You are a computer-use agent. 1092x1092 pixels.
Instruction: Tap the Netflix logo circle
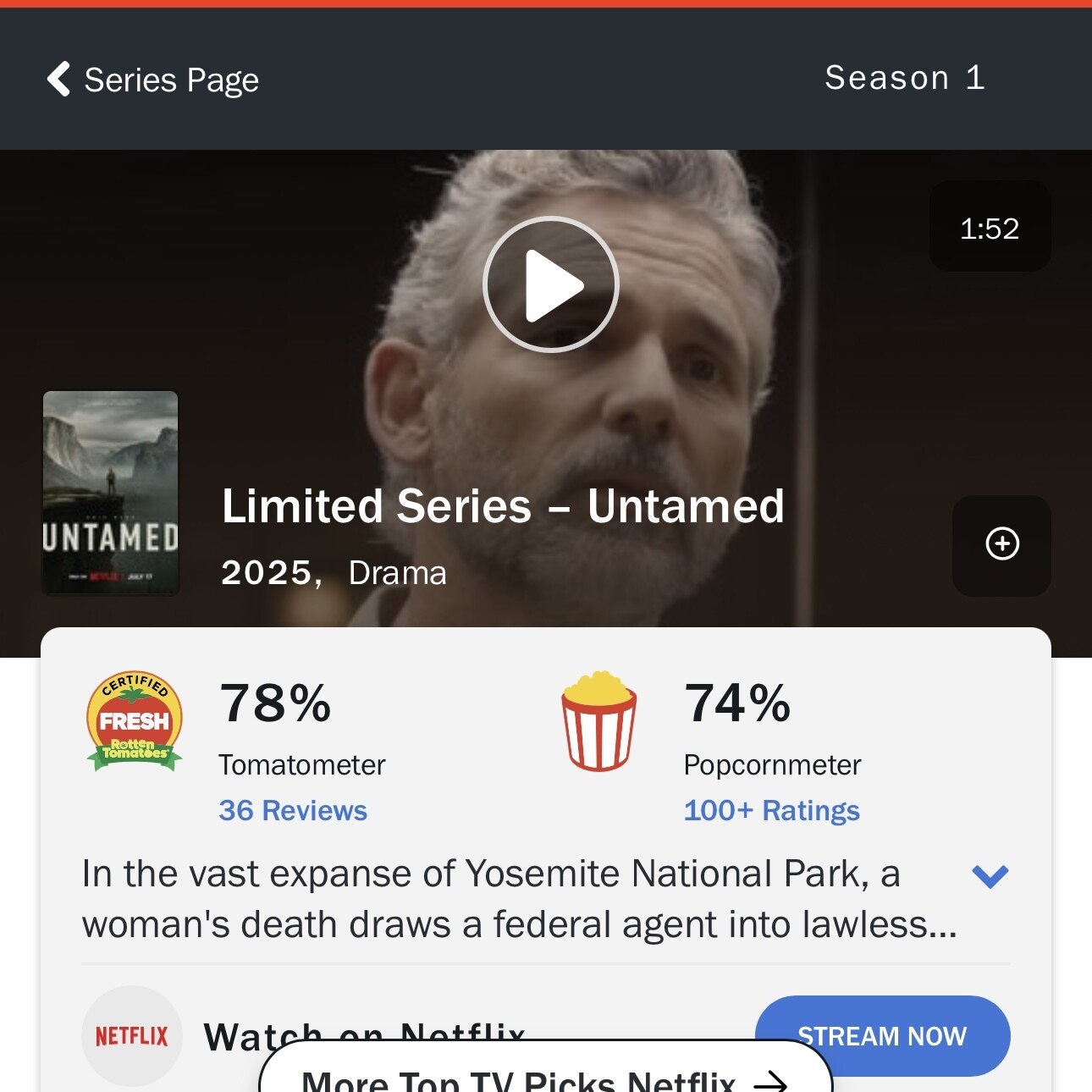[x=132, y=1035]
